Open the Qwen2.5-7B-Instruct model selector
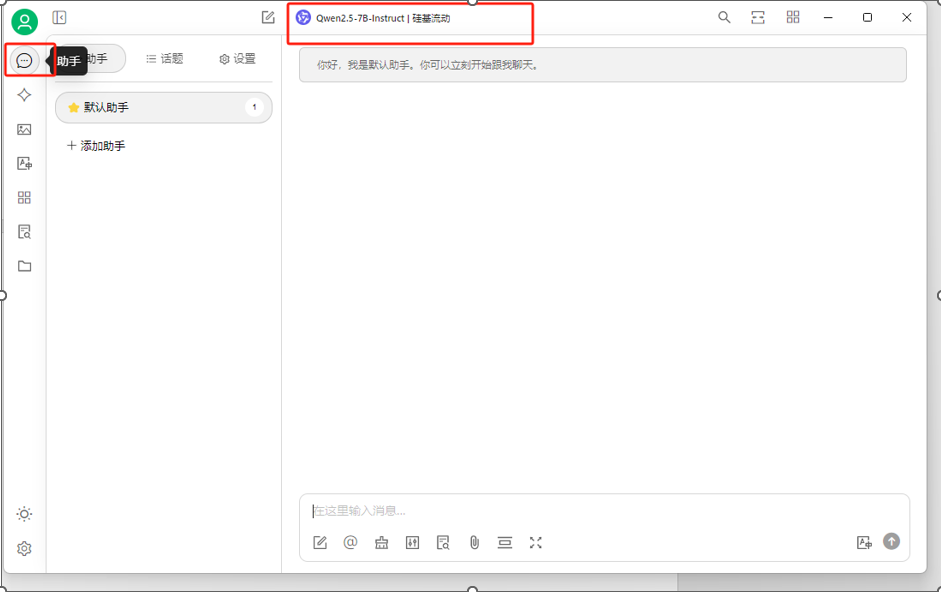Screen dimensions: 941x592 pos(373,18)
